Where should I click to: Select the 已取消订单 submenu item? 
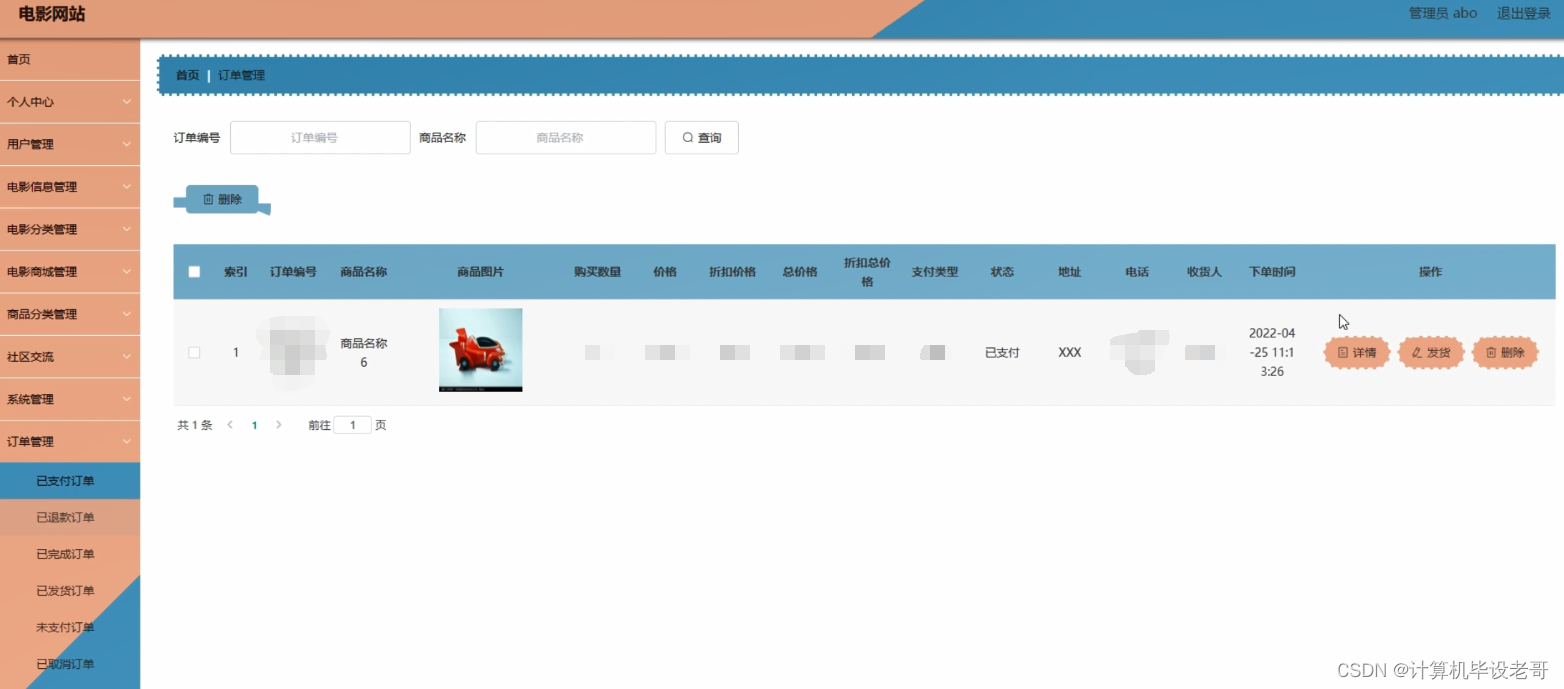(70, 664)
